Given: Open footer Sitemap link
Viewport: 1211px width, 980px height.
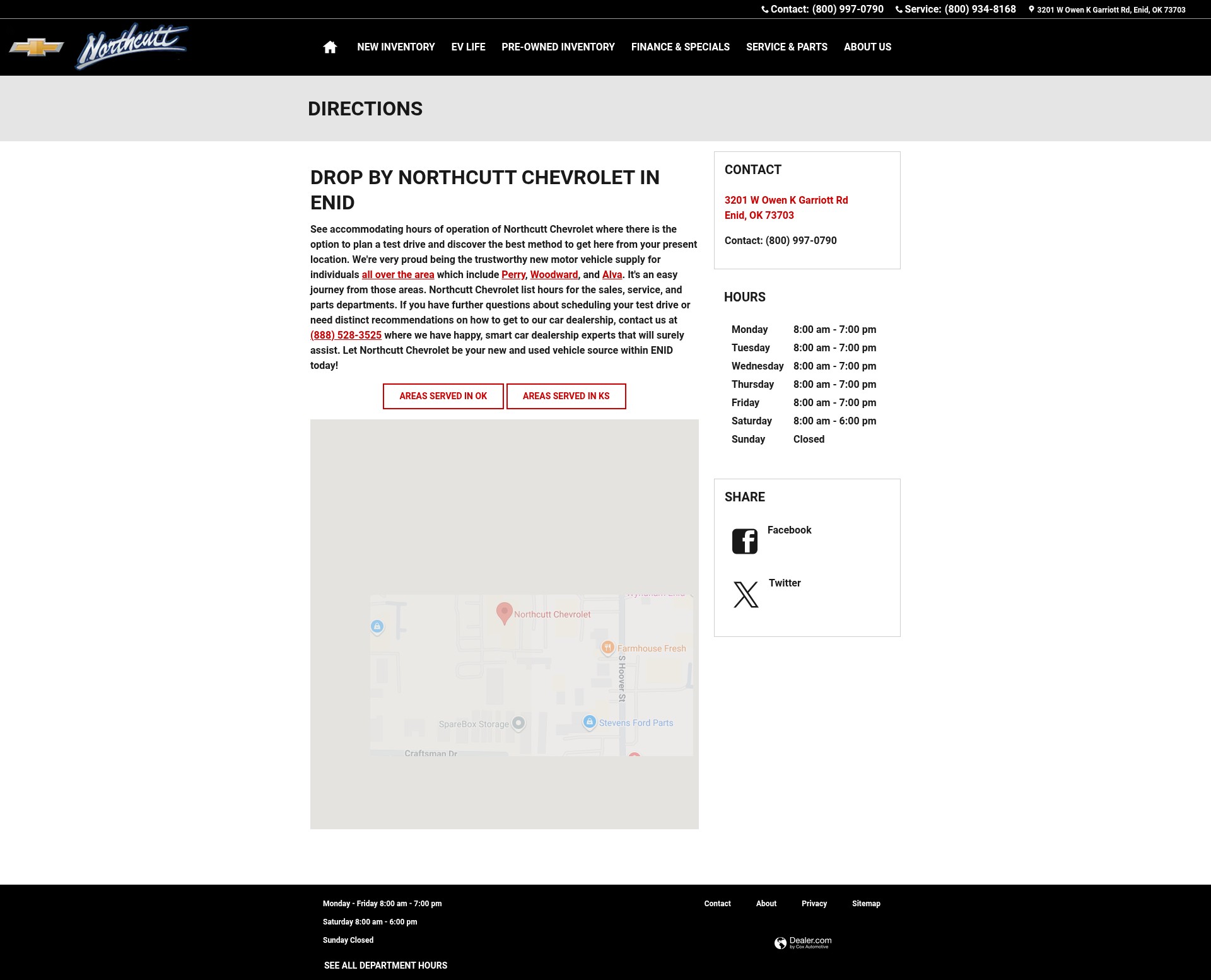Looking at the screenshot, I should click(866, 904).
